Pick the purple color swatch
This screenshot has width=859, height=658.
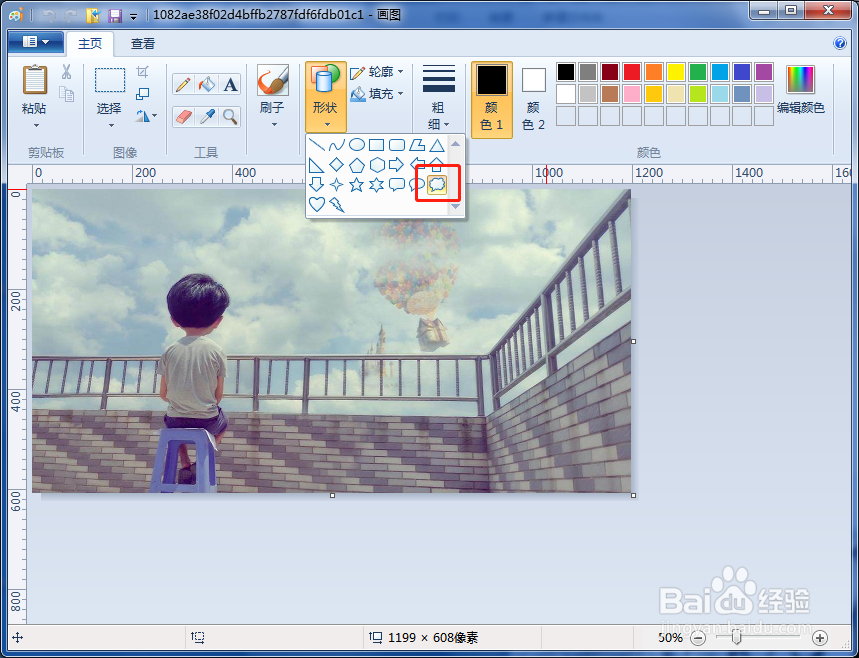(x=764, y=72)
